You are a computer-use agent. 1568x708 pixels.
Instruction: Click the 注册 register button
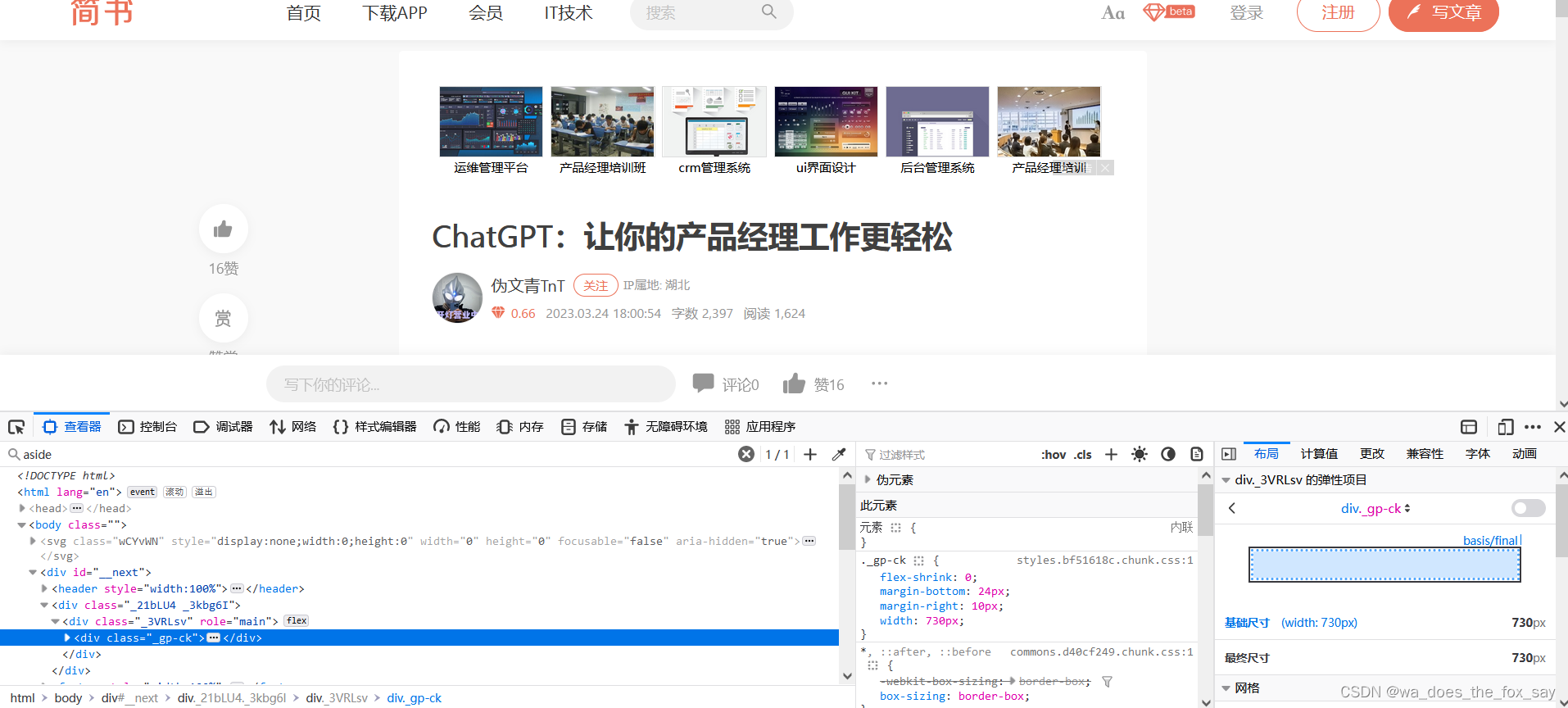1338,13
